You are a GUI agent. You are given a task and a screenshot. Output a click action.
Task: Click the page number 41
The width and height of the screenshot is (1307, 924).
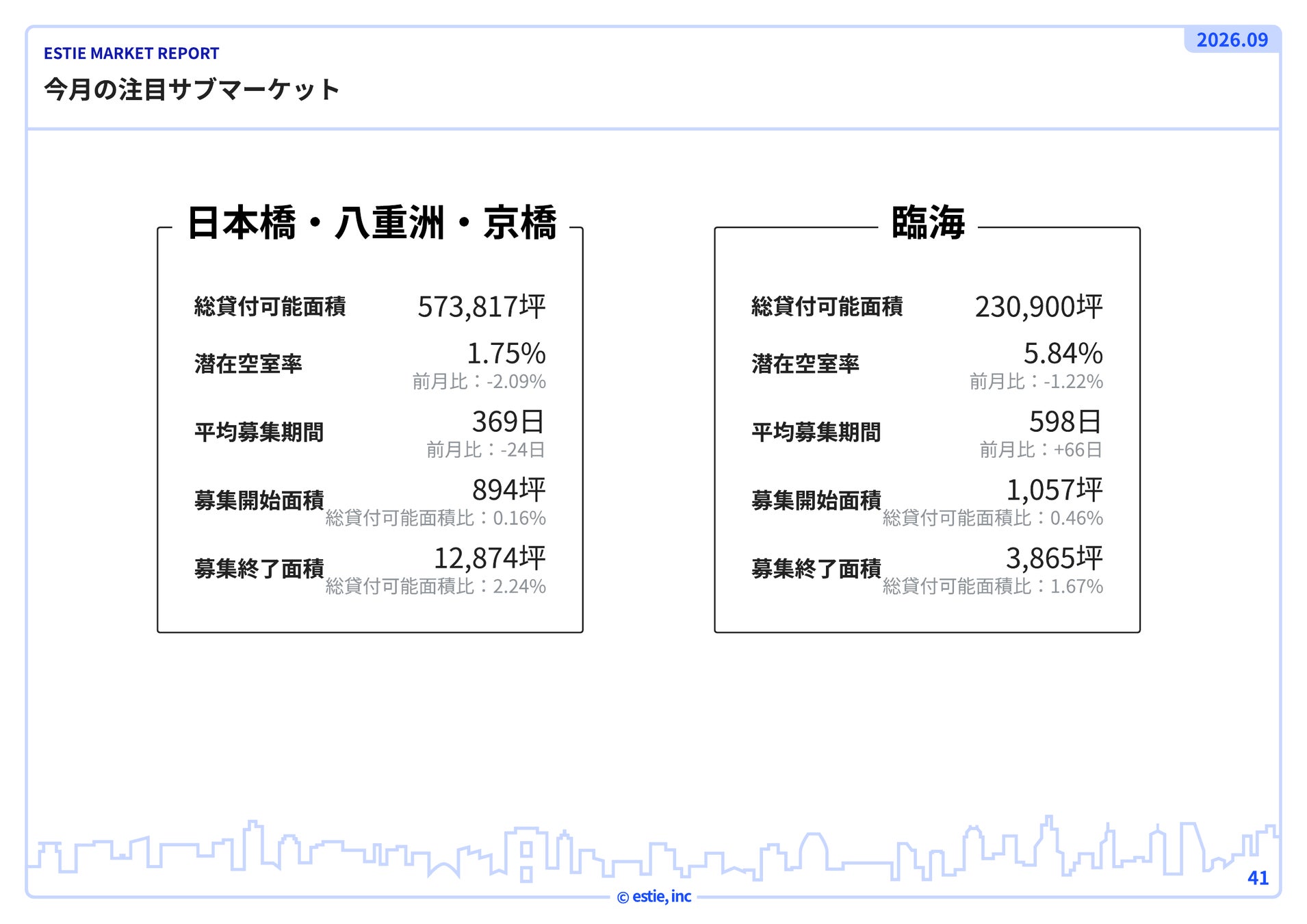1258,878
